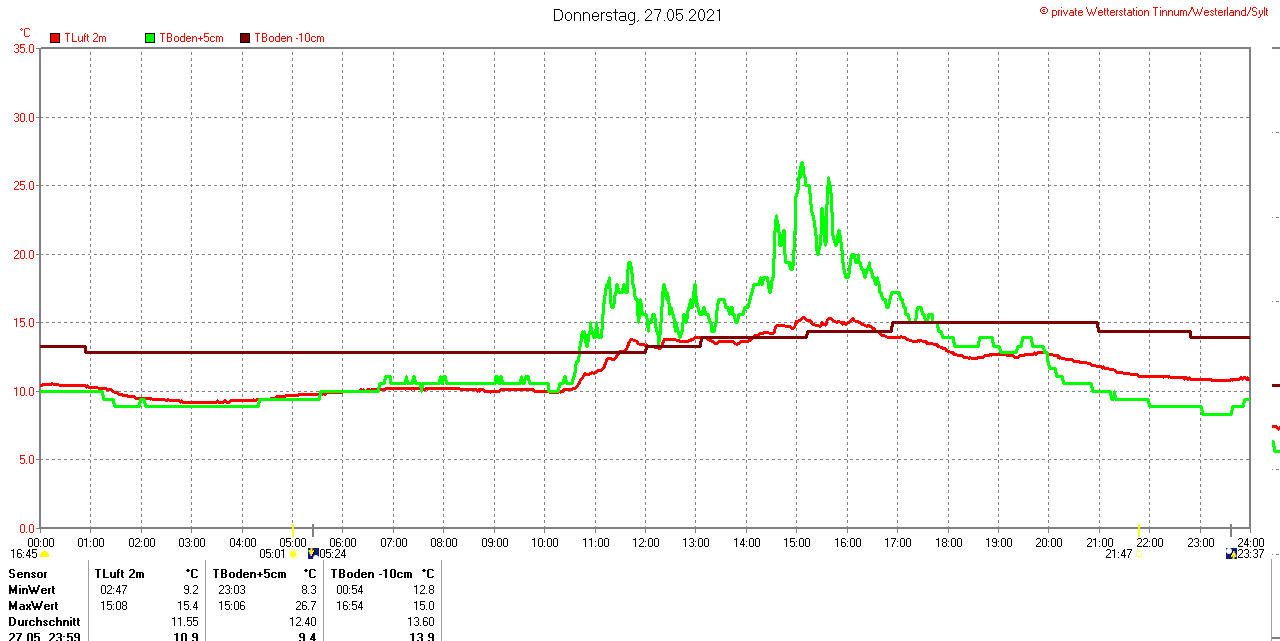This screenshot has height=641, width=1280.
Task: Click the yellow sun icon next to 16:45
Action: 45,554
